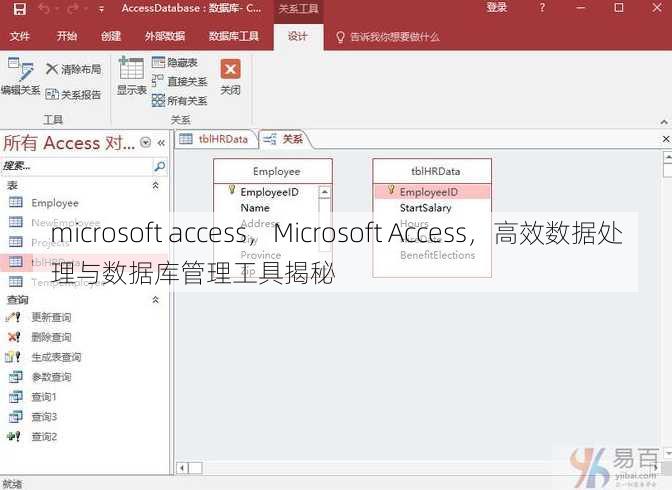Image resolution: width=672 pixels, height=490 pixels.
Task: Click up arrow of Employee field list scrollbar
Action: point(324,192)
